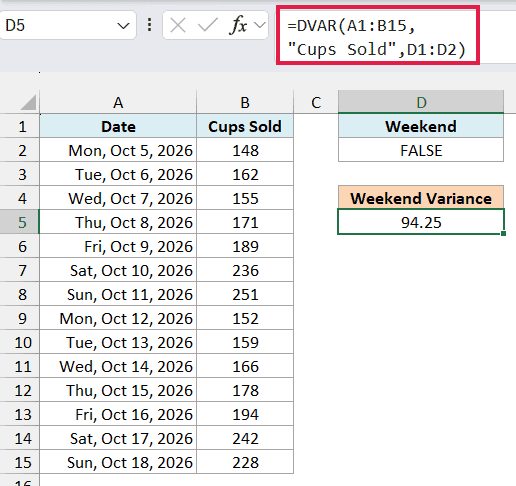Screen dimensions: 516x486
Task: Click cell Wed, Oct 7, 2026
Action: (x=118, y=198)
